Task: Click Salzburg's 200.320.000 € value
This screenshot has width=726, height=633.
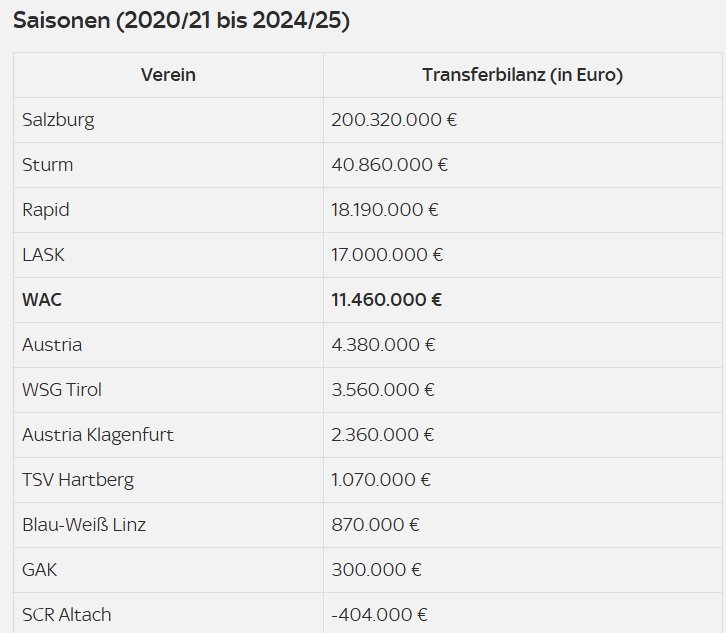Action: [x=394, y=120]
